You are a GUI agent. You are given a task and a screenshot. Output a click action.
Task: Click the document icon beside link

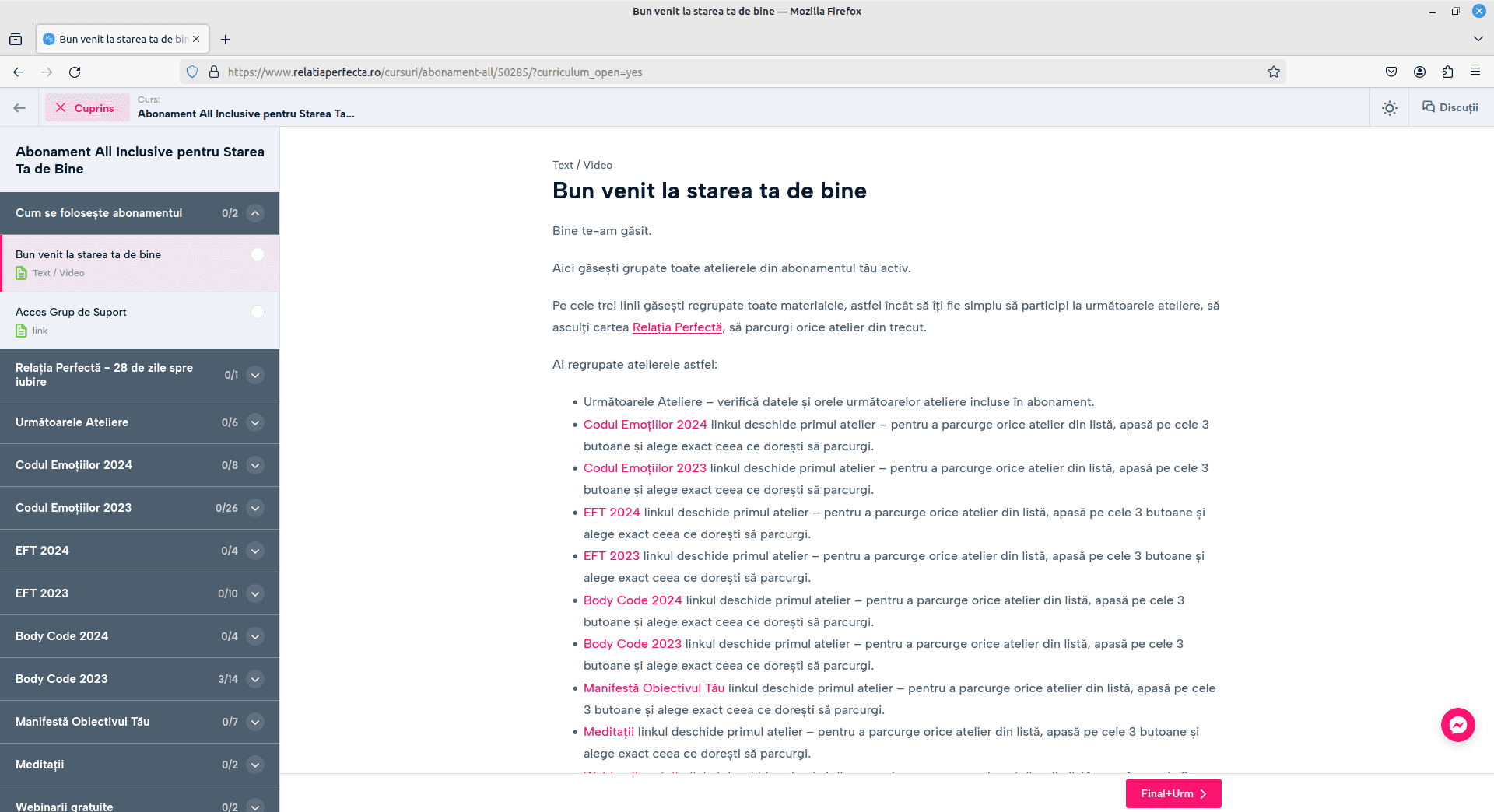[x=21, y=331]
